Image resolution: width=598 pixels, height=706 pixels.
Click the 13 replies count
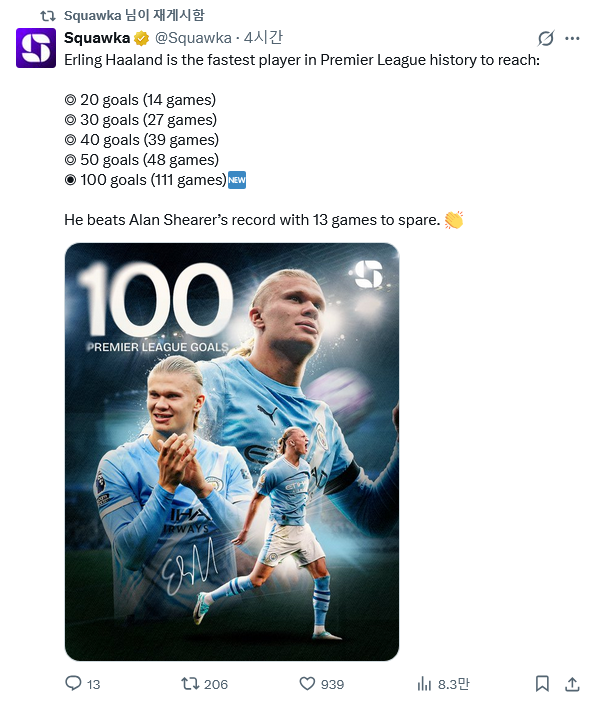(93, 684)
